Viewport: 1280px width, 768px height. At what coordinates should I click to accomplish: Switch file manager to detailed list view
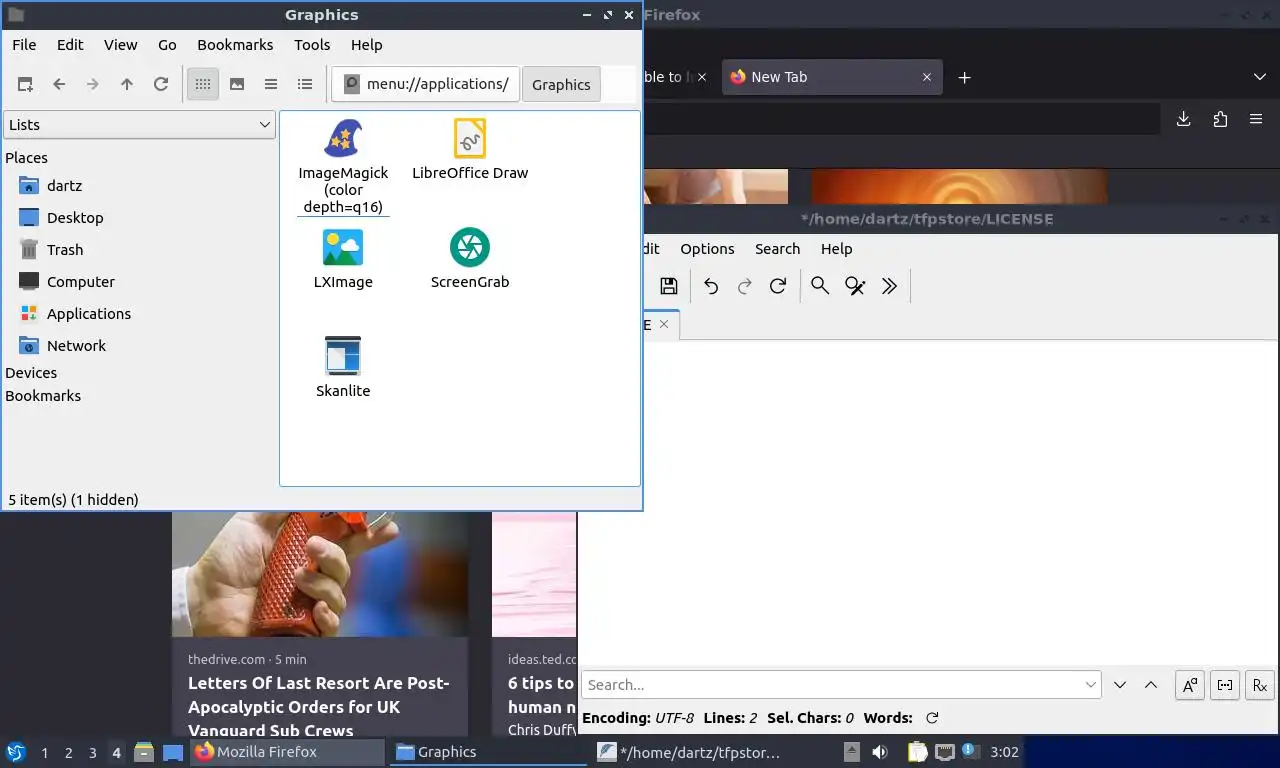tap(305, 84)
